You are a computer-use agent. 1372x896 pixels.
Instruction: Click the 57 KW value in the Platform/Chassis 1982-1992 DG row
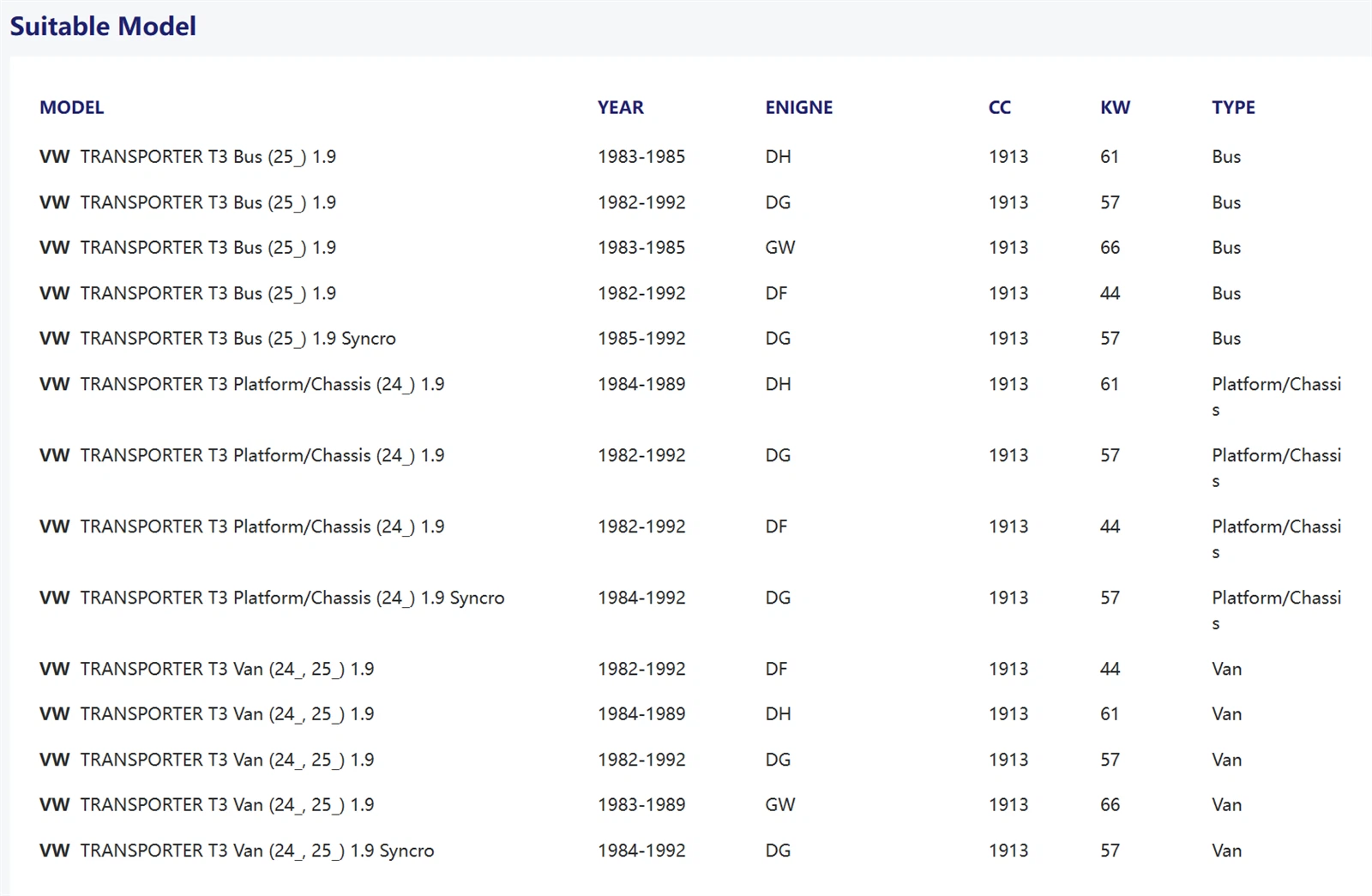pyautogui.click(x=1110, y=455)
